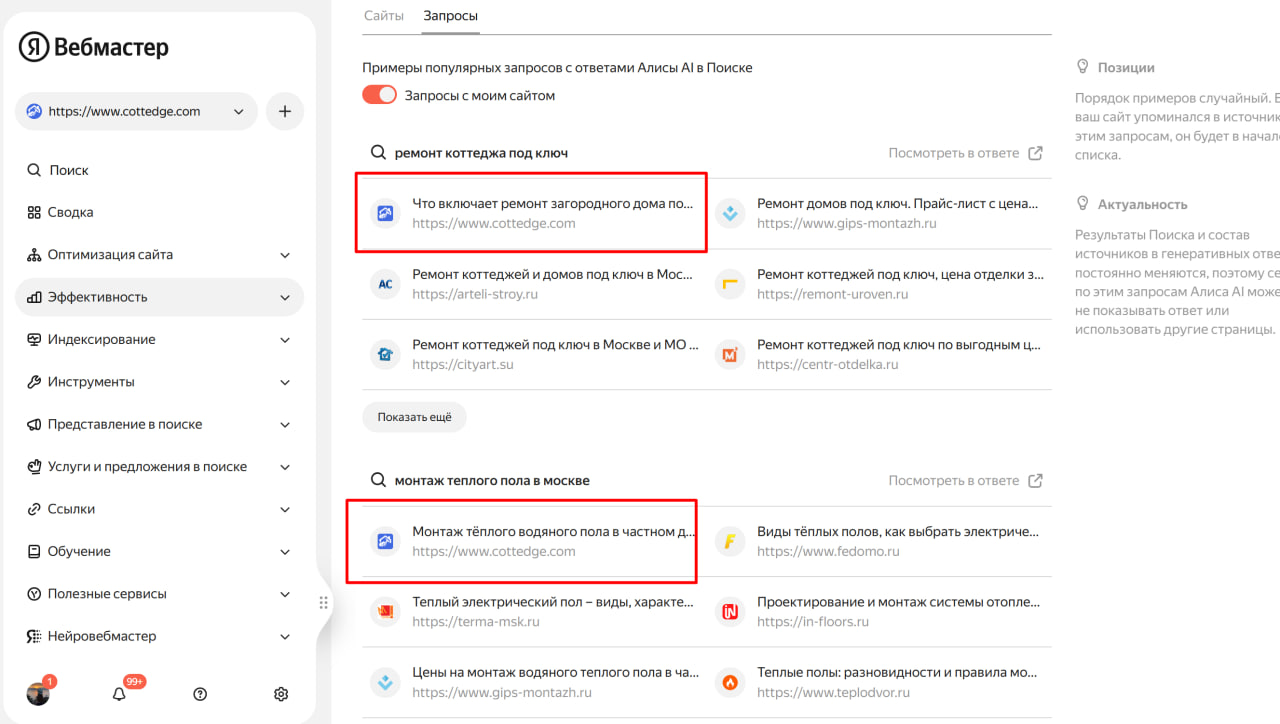This screenshot has width=1280, height=724.
Task: Open settings gear icon
Action: click(281, 694)
